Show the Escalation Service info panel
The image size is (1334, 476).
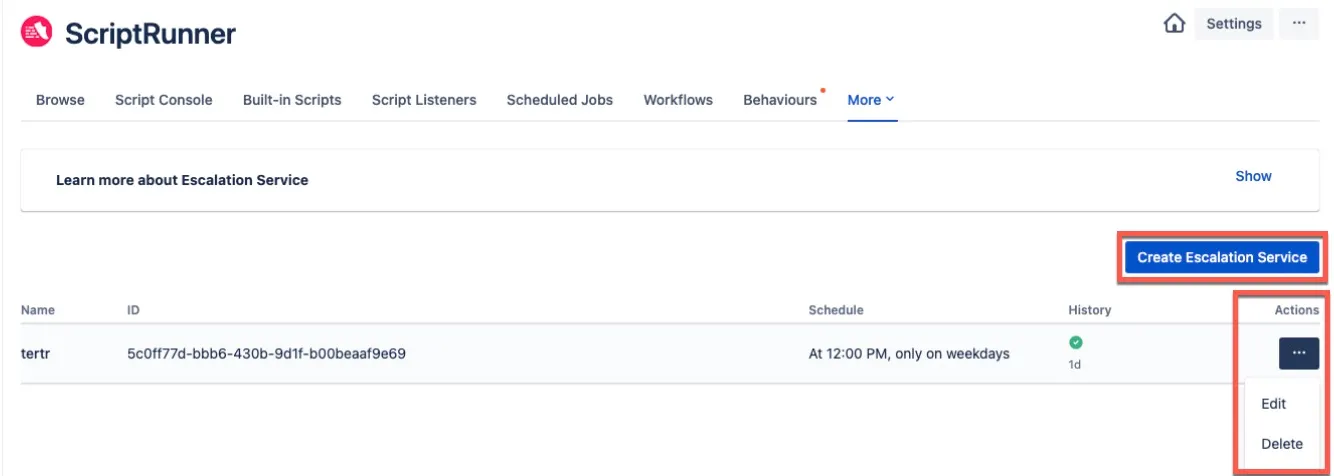[1253, 176]
